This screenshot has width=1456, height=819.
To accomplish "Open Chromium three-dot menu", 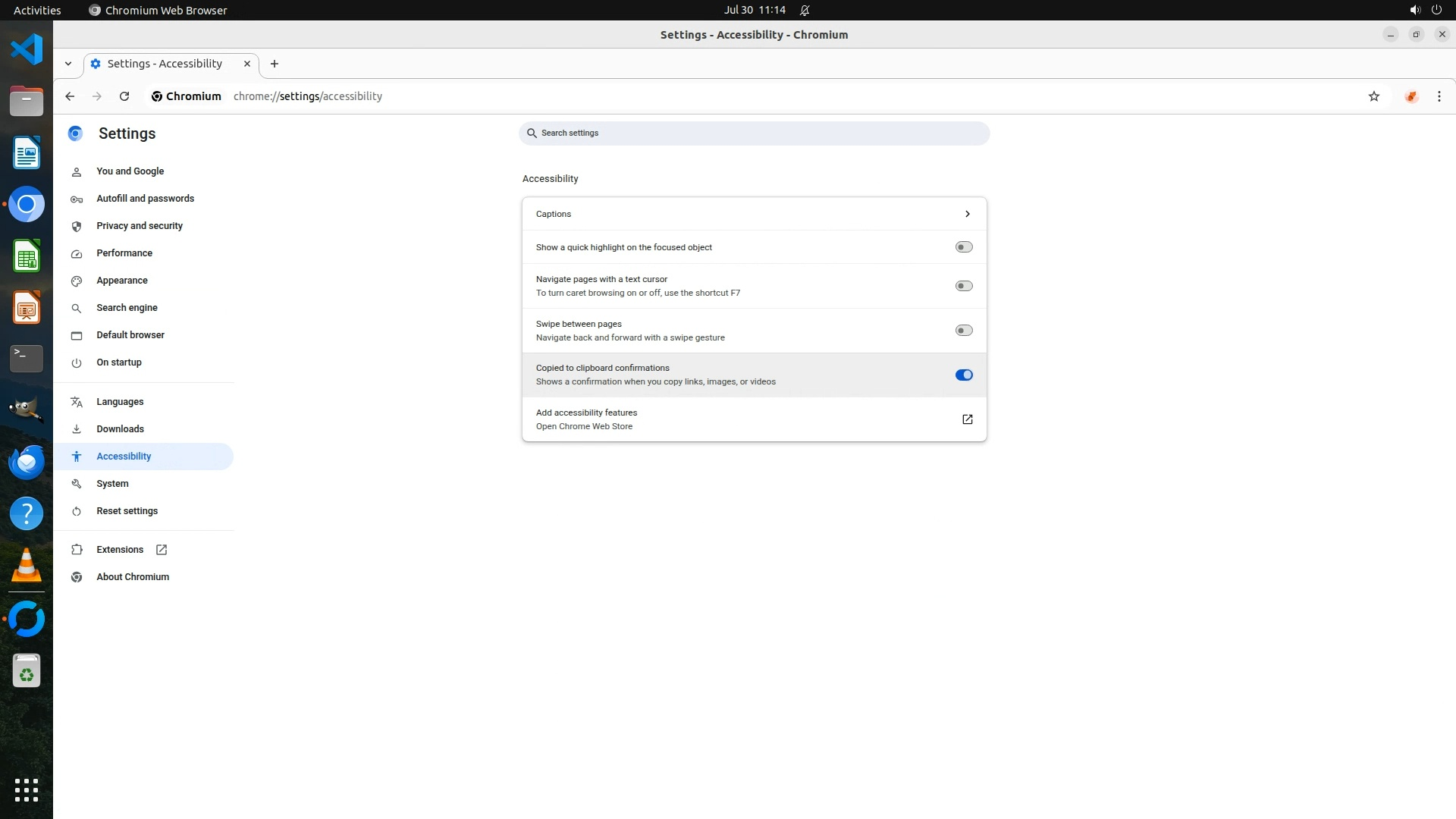I will pyautogui.click(x=1439, y=96).
